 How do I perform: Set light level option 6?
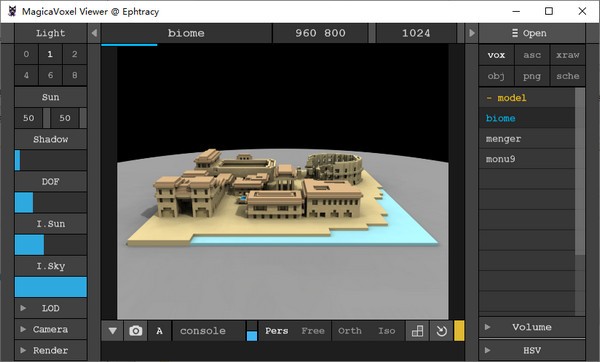coord(50,75)
